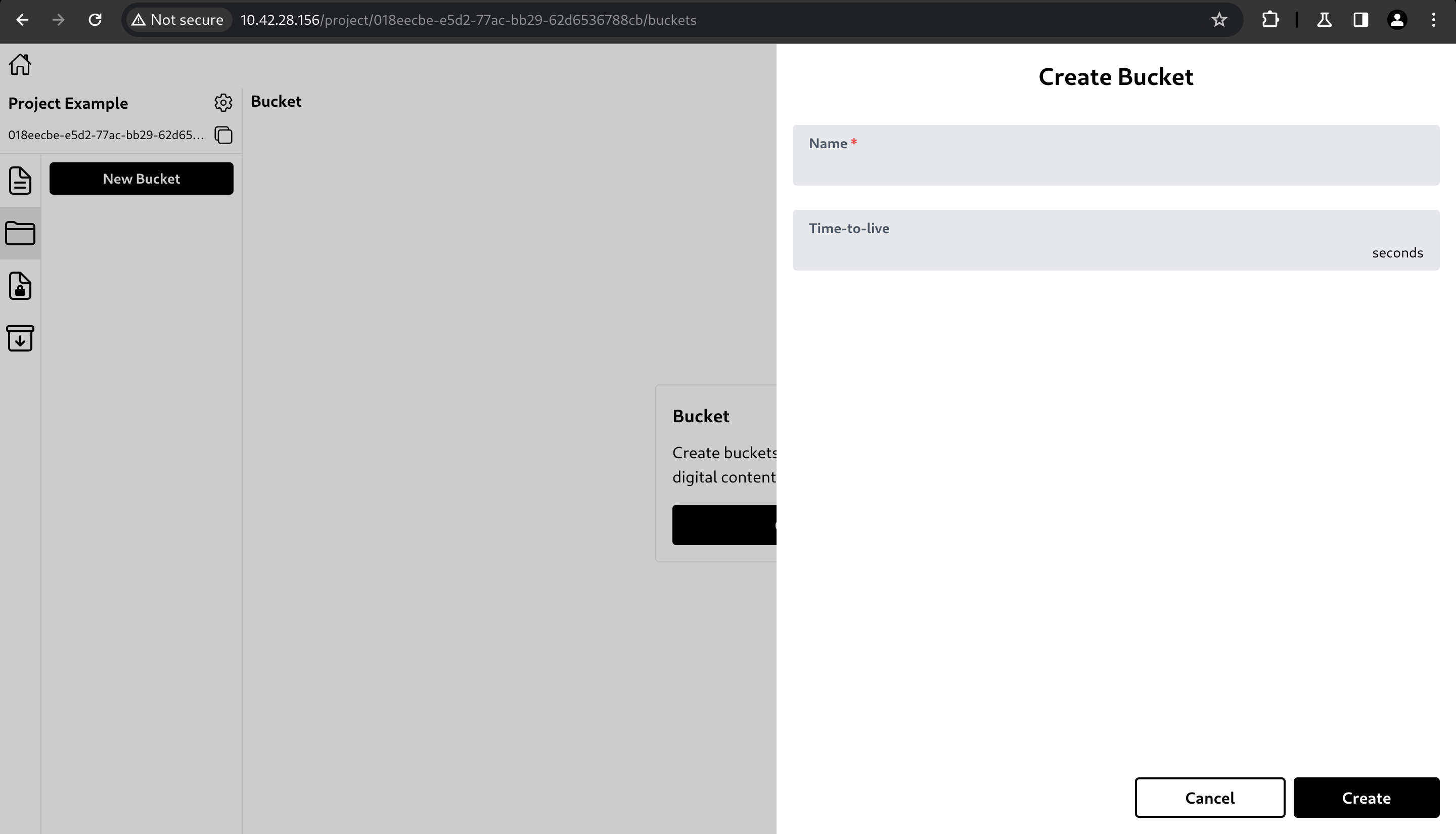Bookmark this page with the star icon

pyautogui.click(x=1219, y=20)
